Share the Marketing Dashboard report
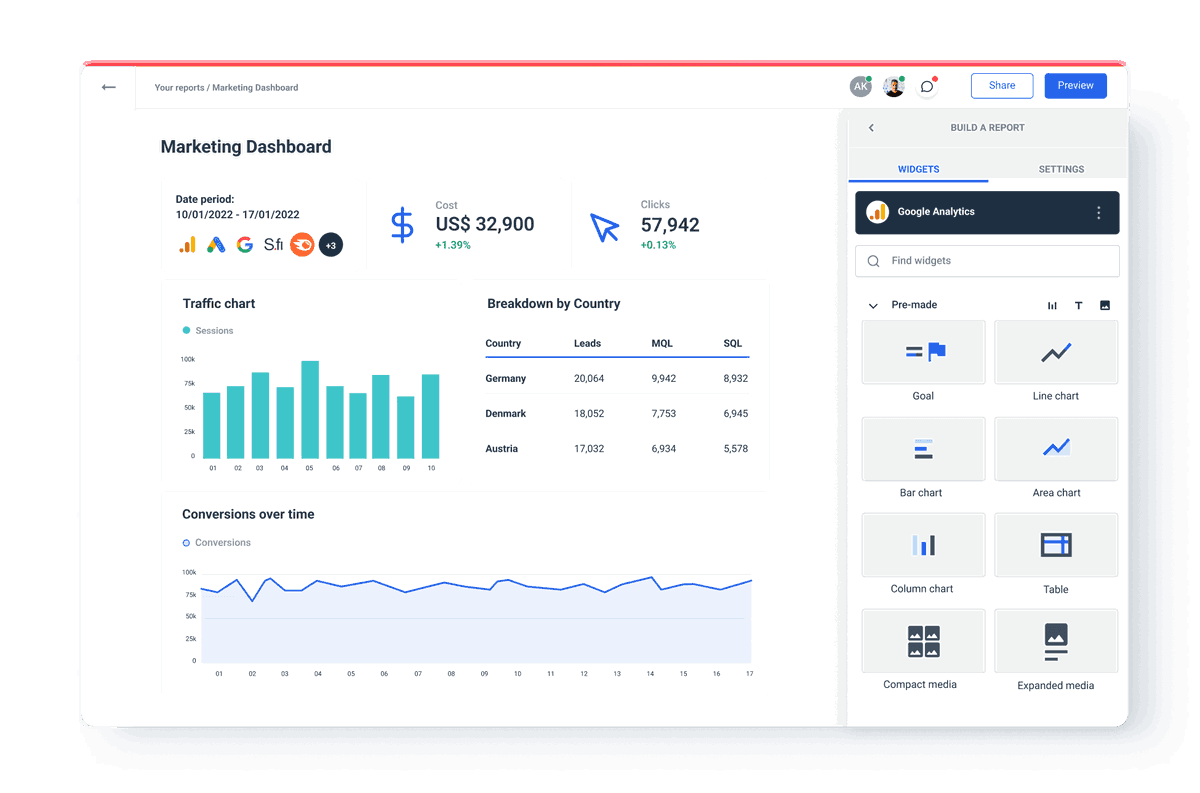 (x=1002, y=86)
